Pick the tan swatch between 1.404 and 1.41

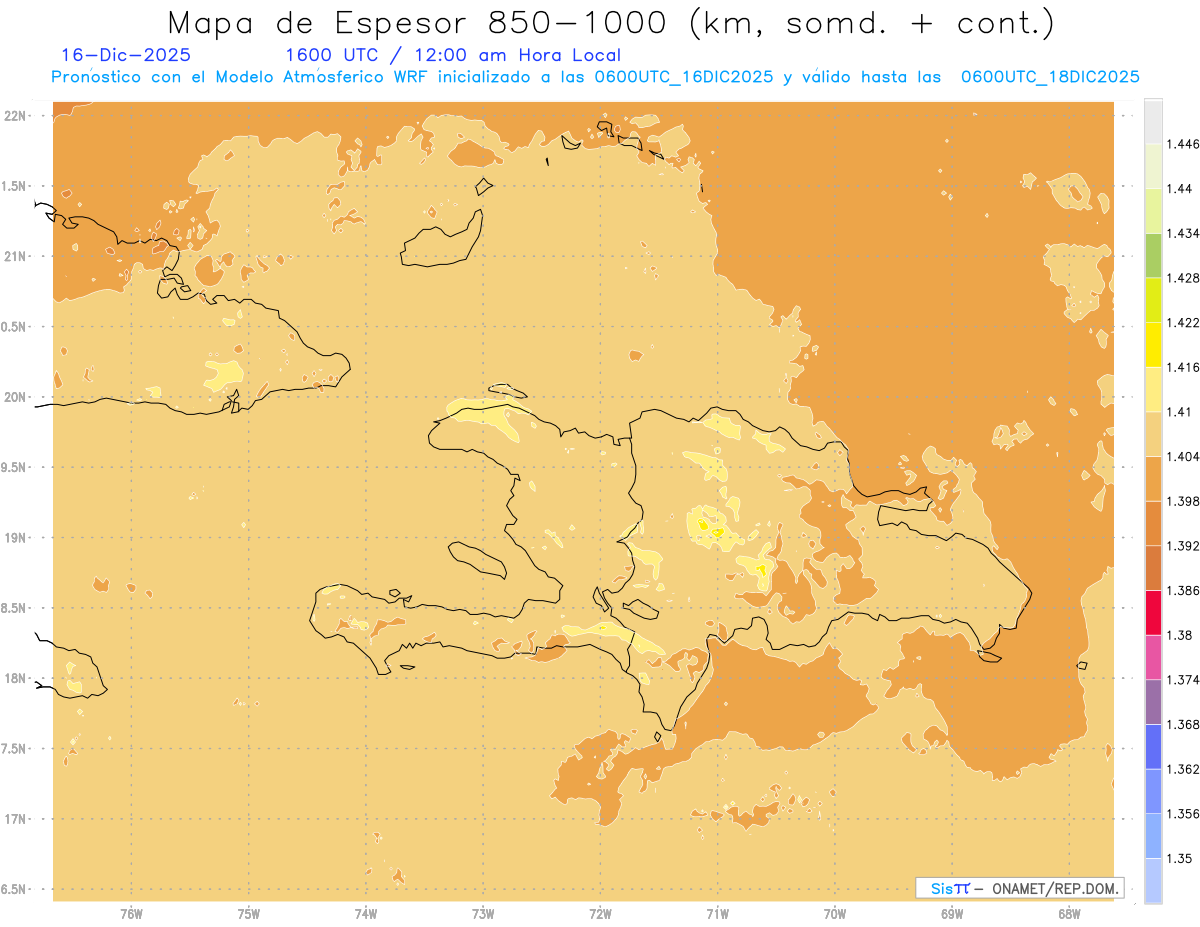1153,434
